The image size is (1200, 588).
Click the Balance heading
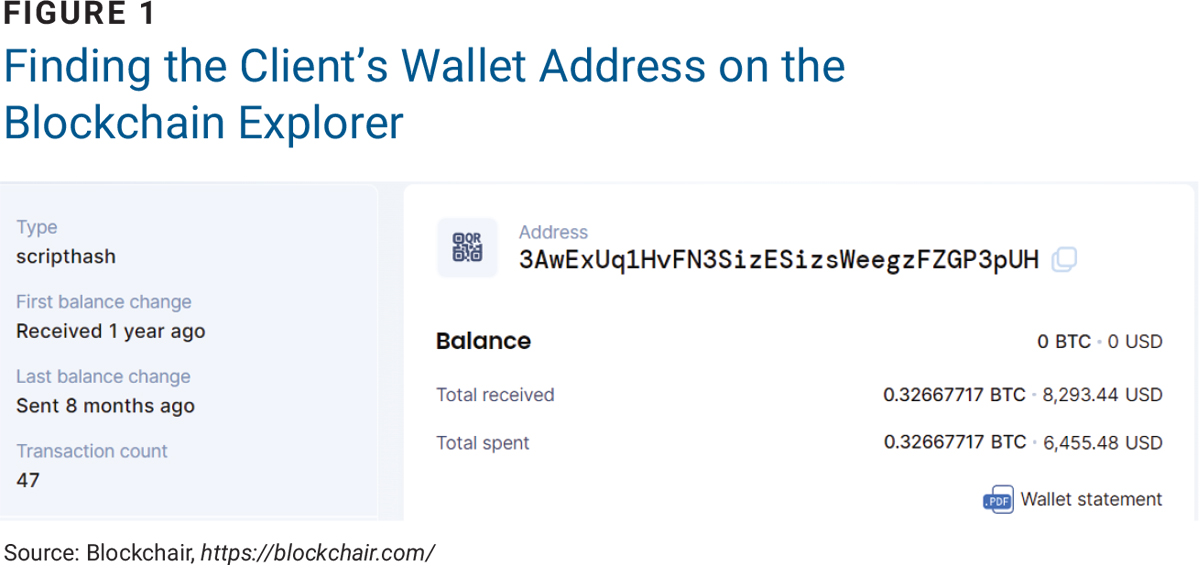483,341
